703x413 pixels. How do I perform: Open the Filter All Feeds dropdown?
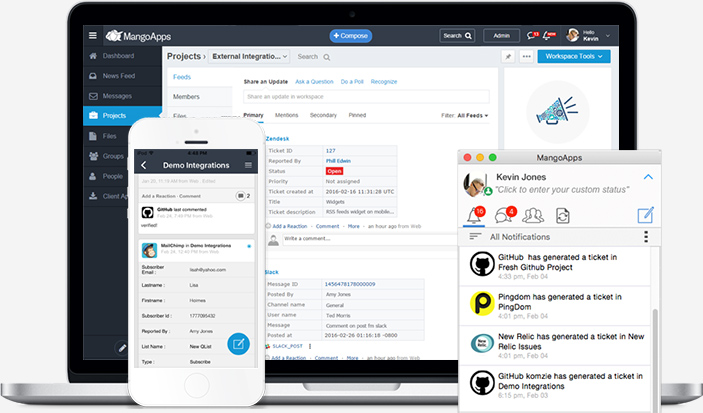[x=464, y=116]
